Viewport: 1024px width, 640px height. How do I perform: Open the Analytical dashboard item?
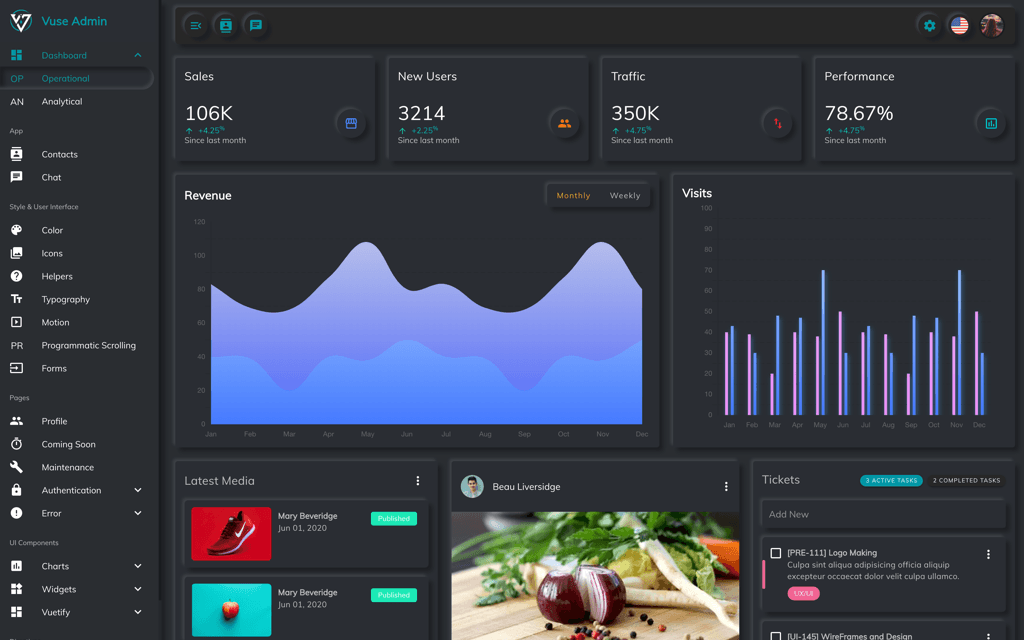click(76, 101)
